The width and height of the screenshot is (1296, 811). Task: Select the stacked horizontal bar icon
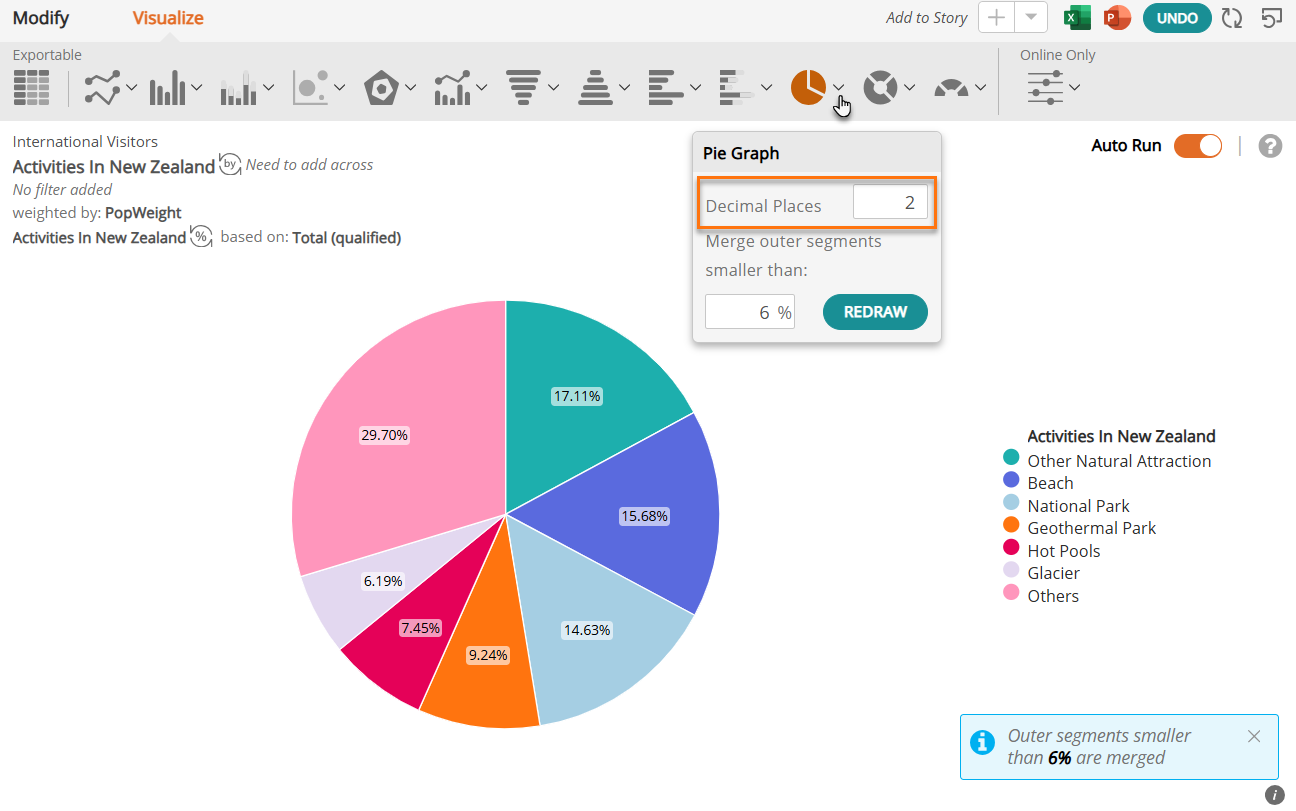736,88
